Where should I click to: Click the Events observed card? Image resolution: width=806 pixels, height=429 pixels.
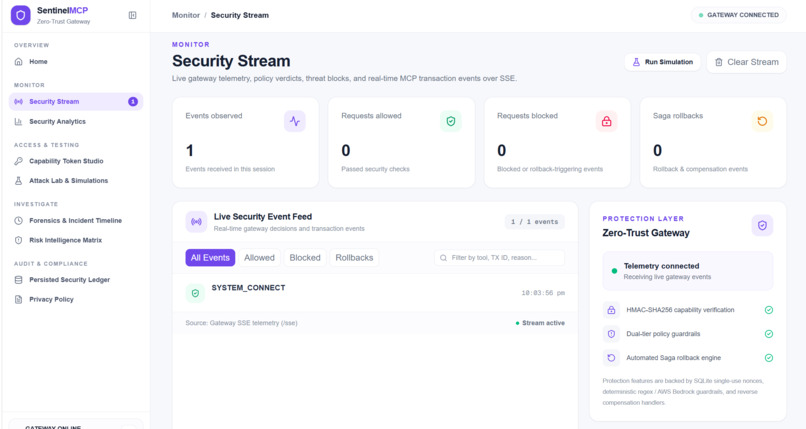pyautogui.click(x=246, y=143)
